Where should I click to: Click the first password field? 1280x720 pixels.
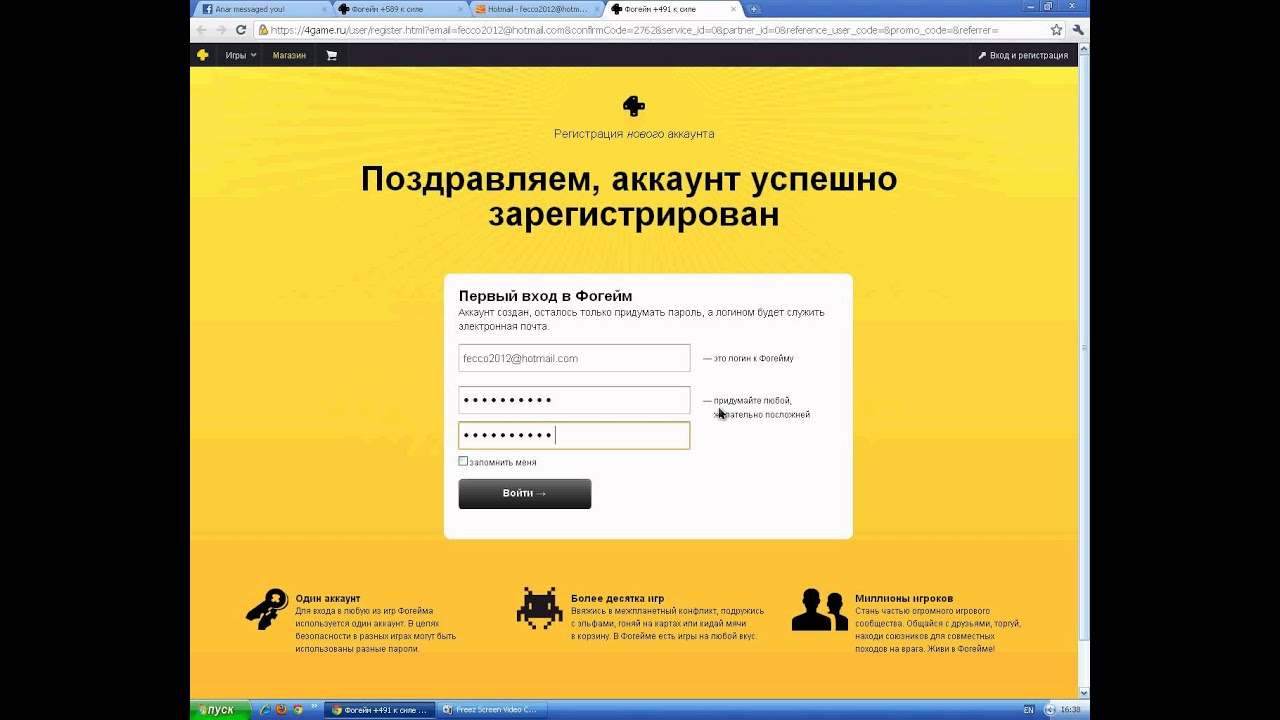574,400
